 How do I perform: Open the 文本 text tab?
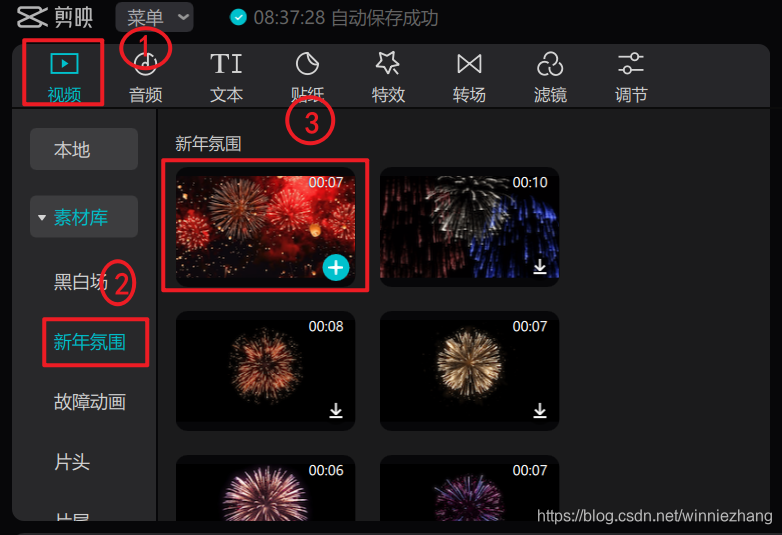coord(226,77)
